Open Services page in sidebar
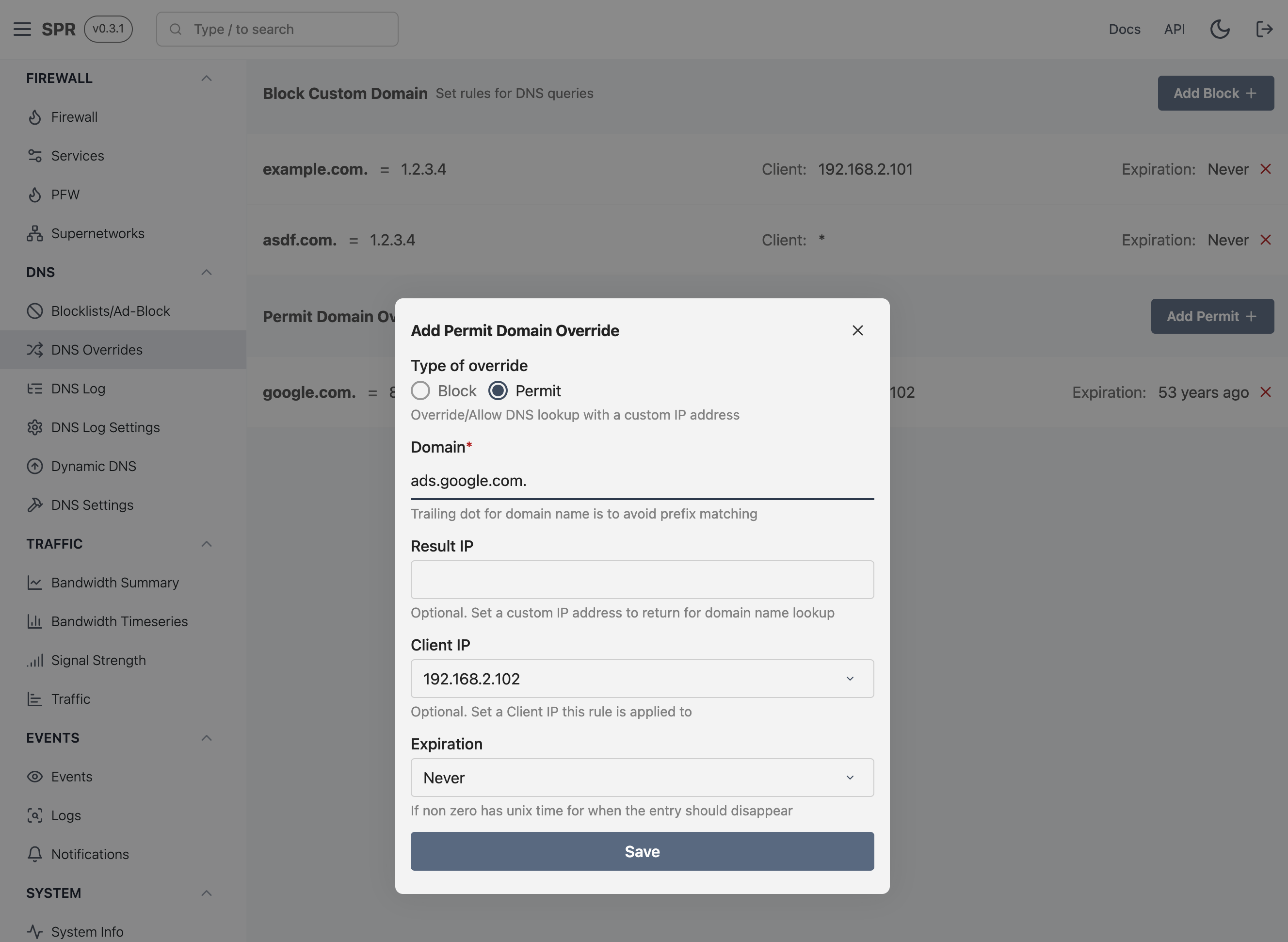The image size is (1288, 942). pos(123,156)
